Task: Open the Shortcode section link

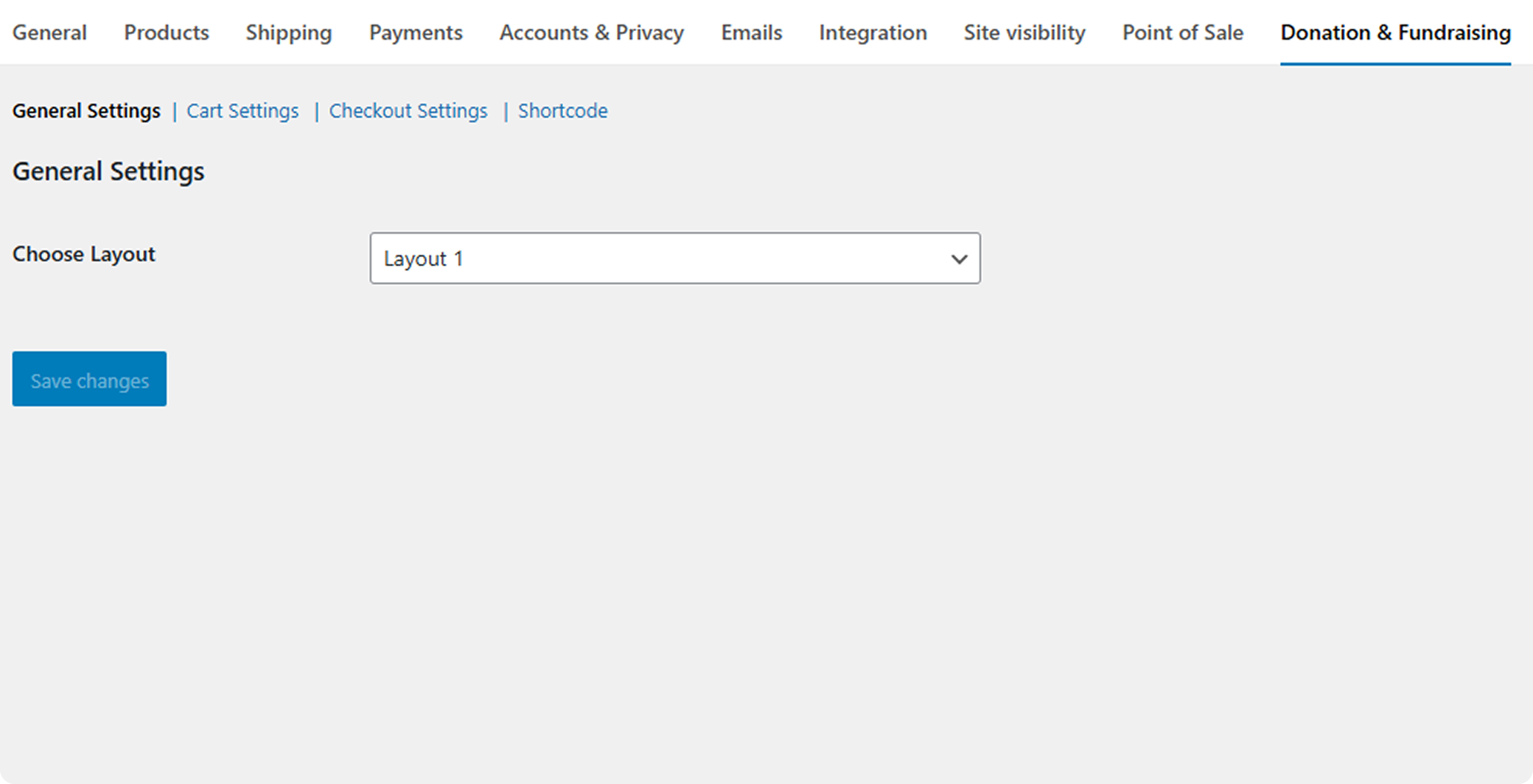Action: 562,111
